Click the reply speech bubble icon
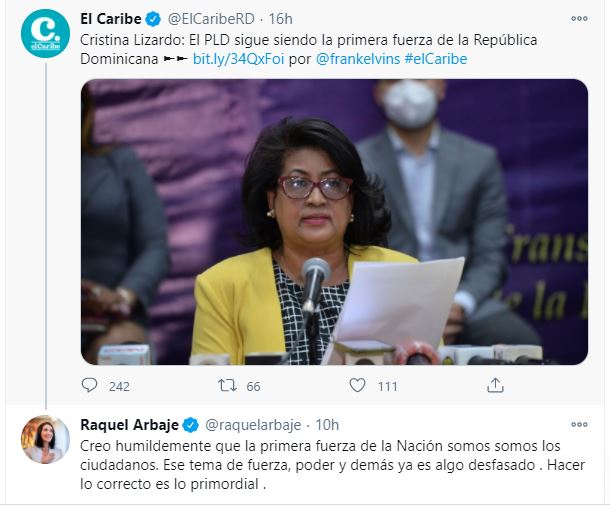The width and height of the screenshot is (610, 507). (89, 385)
